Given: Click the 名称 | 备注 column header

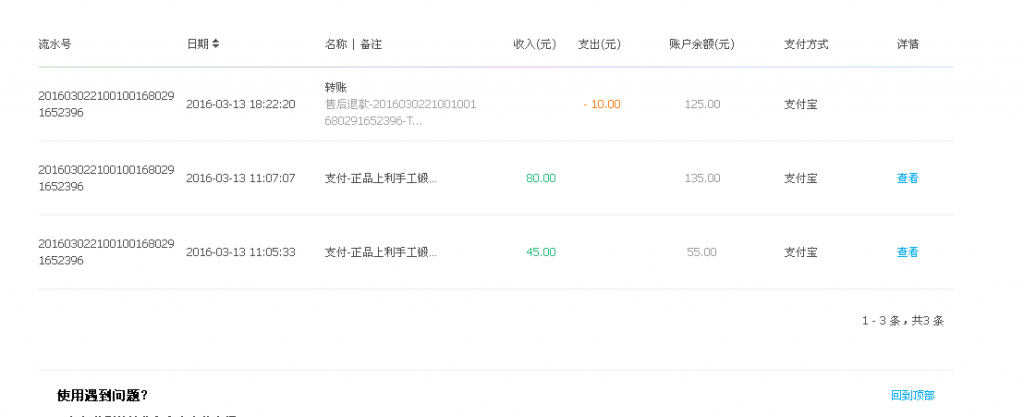Looking at the screenshot, I should coord(353,44).
